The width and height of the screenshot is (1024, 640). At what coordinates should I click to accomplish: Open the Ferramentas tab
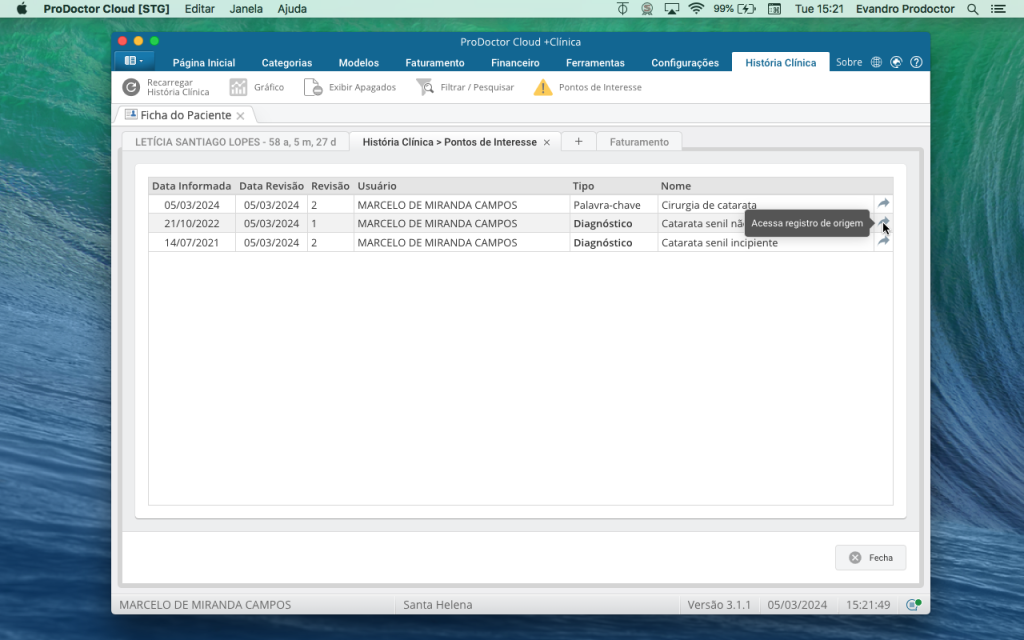595,63
